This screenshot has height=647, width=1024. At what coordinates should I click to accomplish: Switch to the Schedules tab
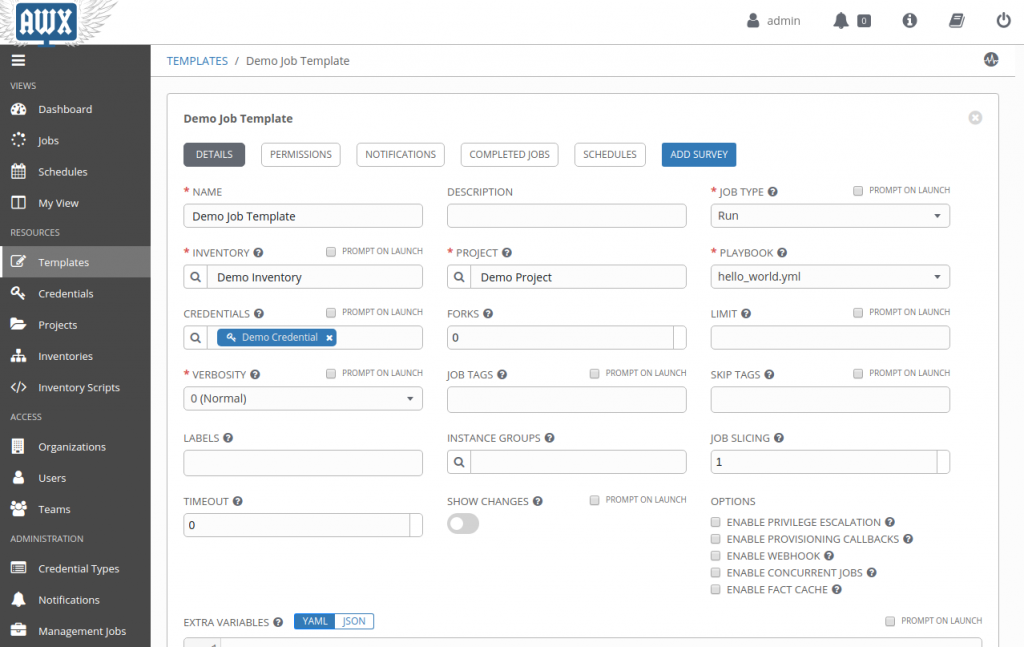pyautogui.click(x=610, y=154)
